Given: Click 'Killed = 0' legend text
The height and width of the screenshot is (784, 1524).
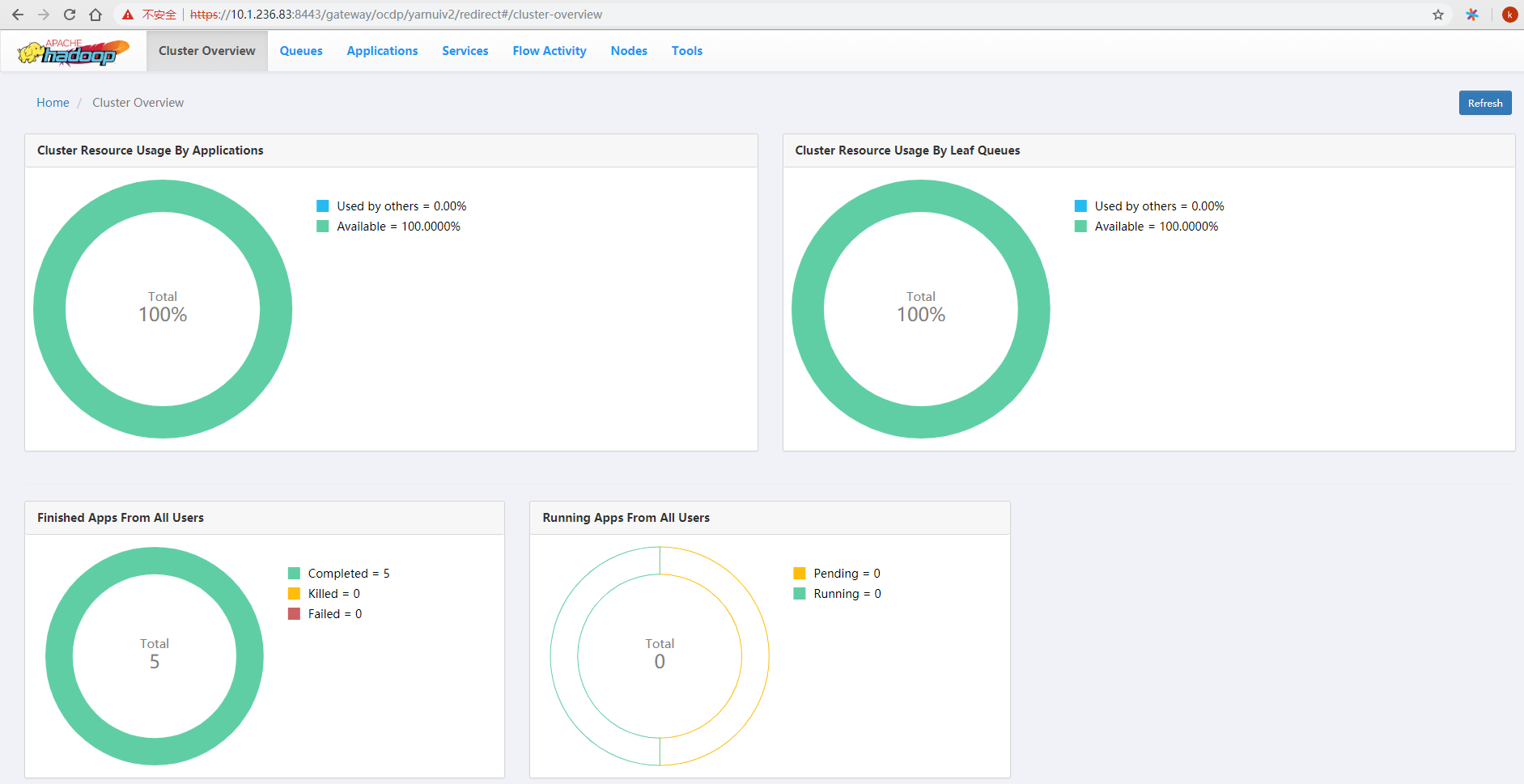Looking at the screenshot, I should click(x=333, y=594).
